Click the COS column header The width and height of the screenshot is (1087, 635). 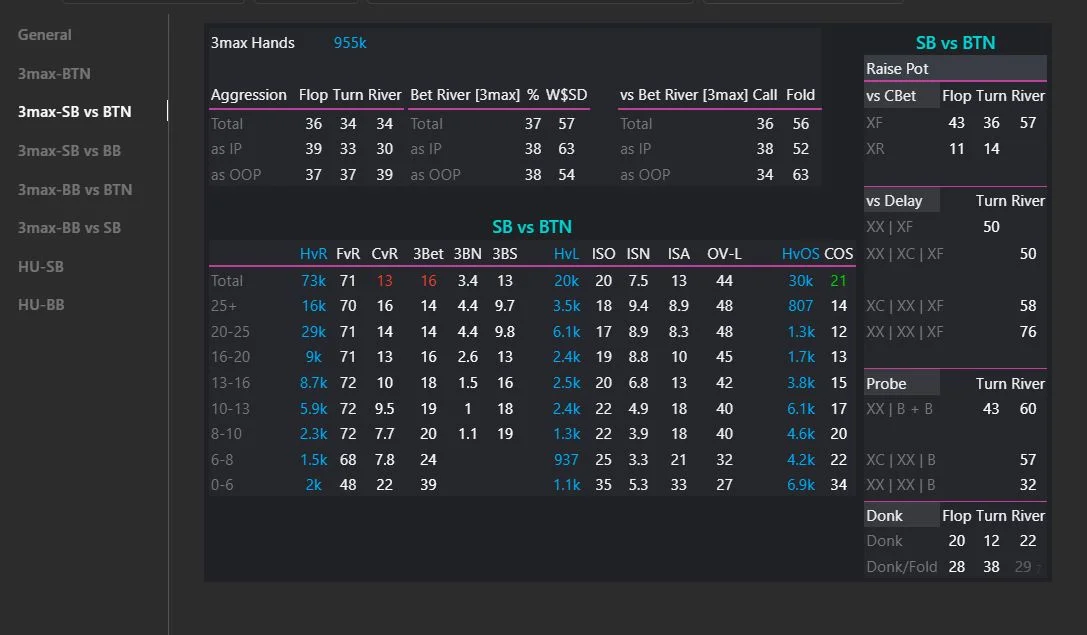pos(839,254)
